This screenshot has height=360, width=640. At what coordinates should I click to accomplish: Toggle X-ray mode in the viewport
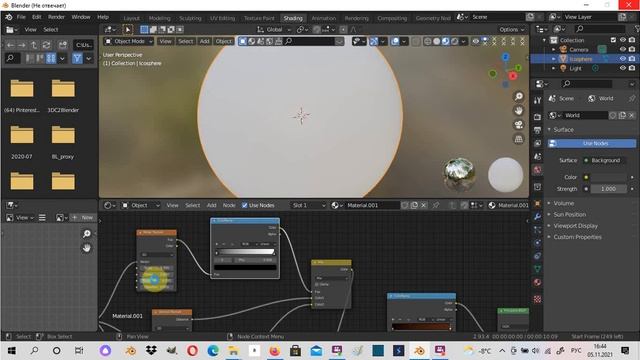(x=416, y=41)
